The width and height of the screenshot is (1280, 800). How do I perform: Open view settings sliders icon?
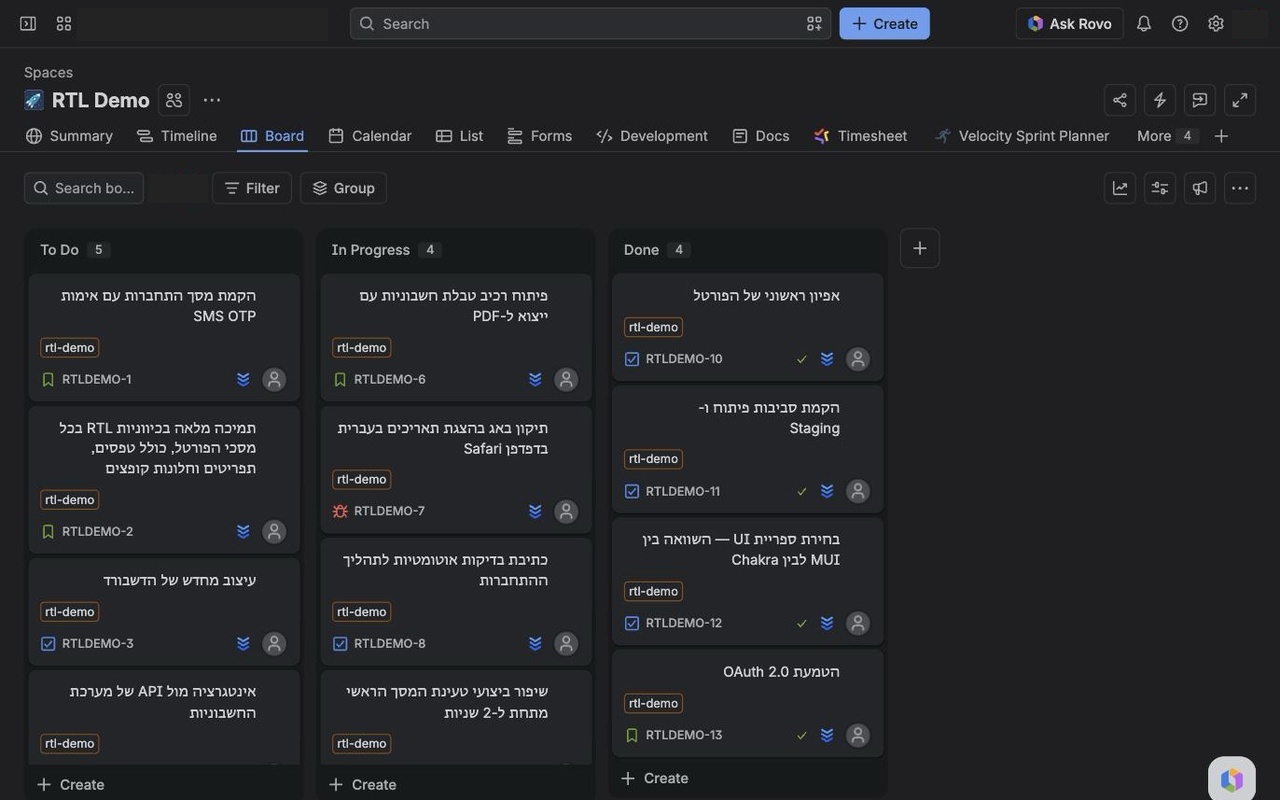pyautogui.click(x=1160, y=188)
